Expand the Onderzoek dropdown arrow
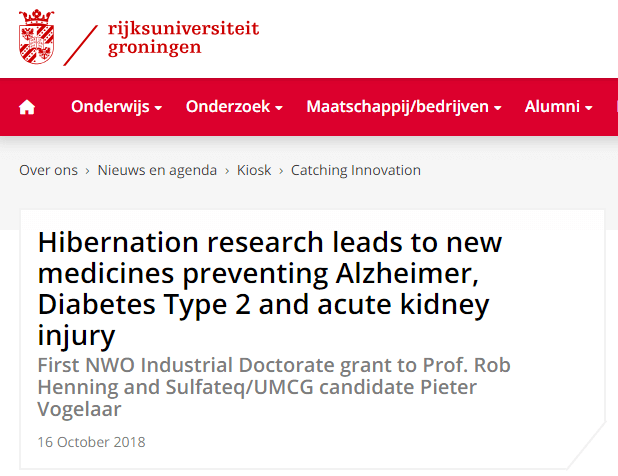Screen dimensions: 618x476 point(279,108)
